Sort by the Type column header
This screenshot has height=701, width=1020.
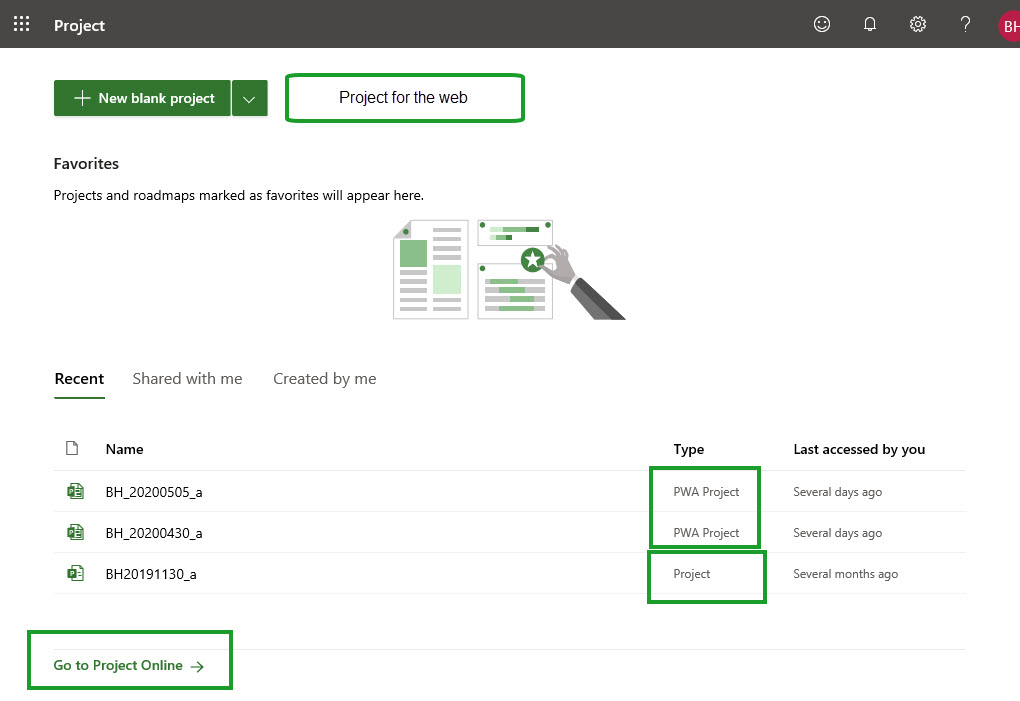coord(688,449)
